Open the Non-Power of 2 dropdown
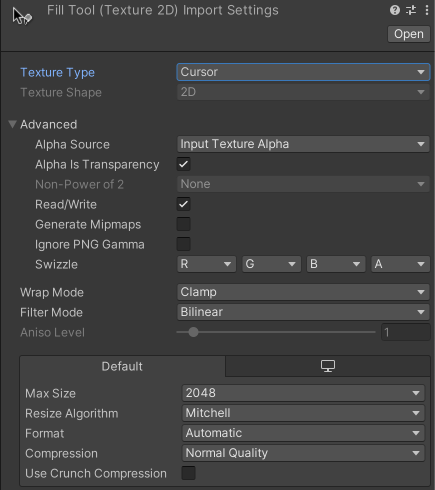The height and width of the screenshot is (490, 435). tap(303, 184)
